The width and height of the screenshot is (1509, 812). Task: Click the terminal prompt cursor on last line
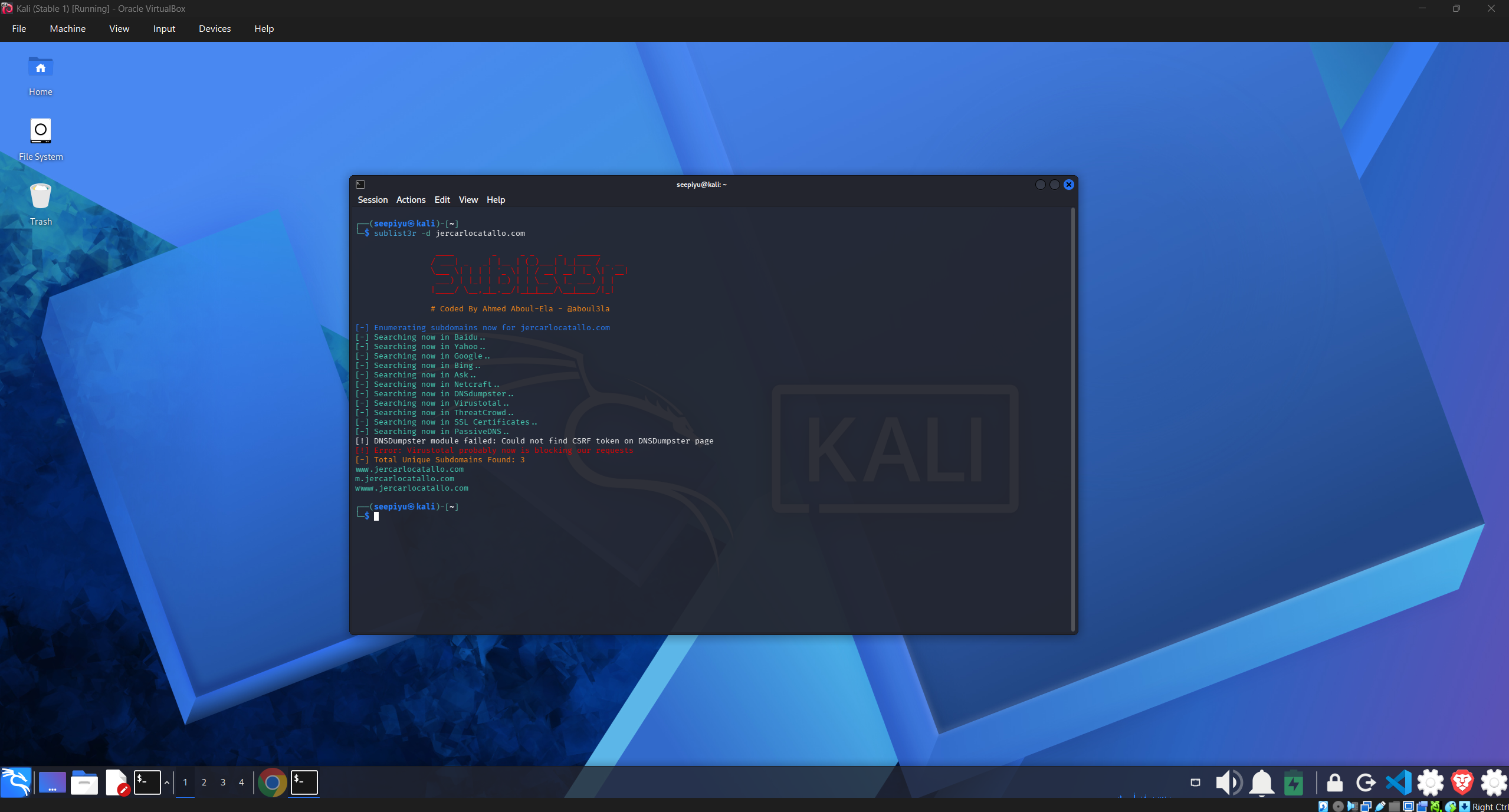pyautogui.click(x=376, y=517)
